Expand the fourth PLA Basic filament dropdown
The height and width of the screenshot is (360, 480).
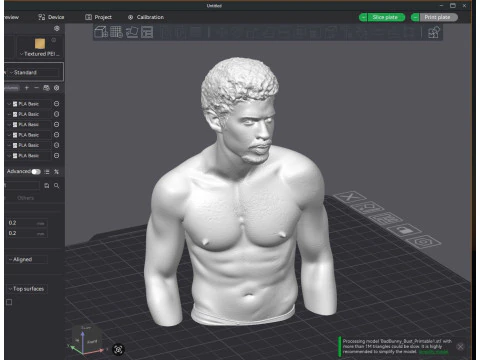pyautogui.click(x=9, y=135)
